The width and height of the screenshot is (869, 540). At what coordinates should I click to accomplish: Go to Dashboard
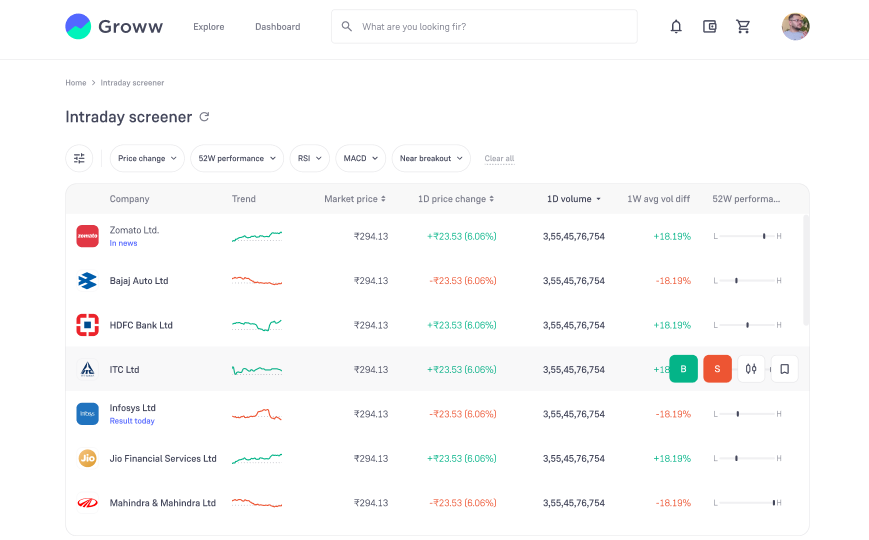tap(278, 27)
